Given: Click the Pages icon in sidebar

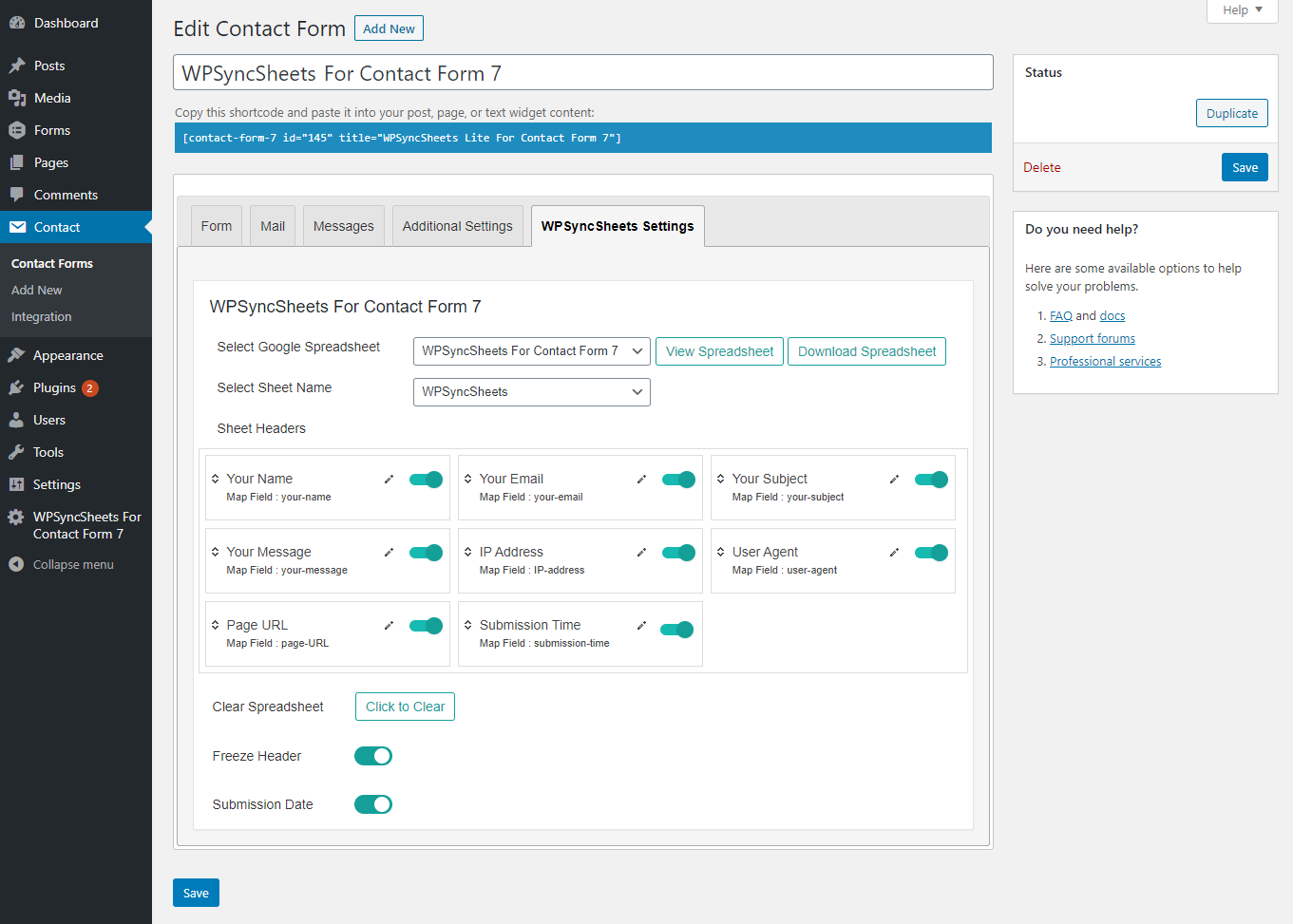Looking at the screenshot, I should click(x=17, y=162).
